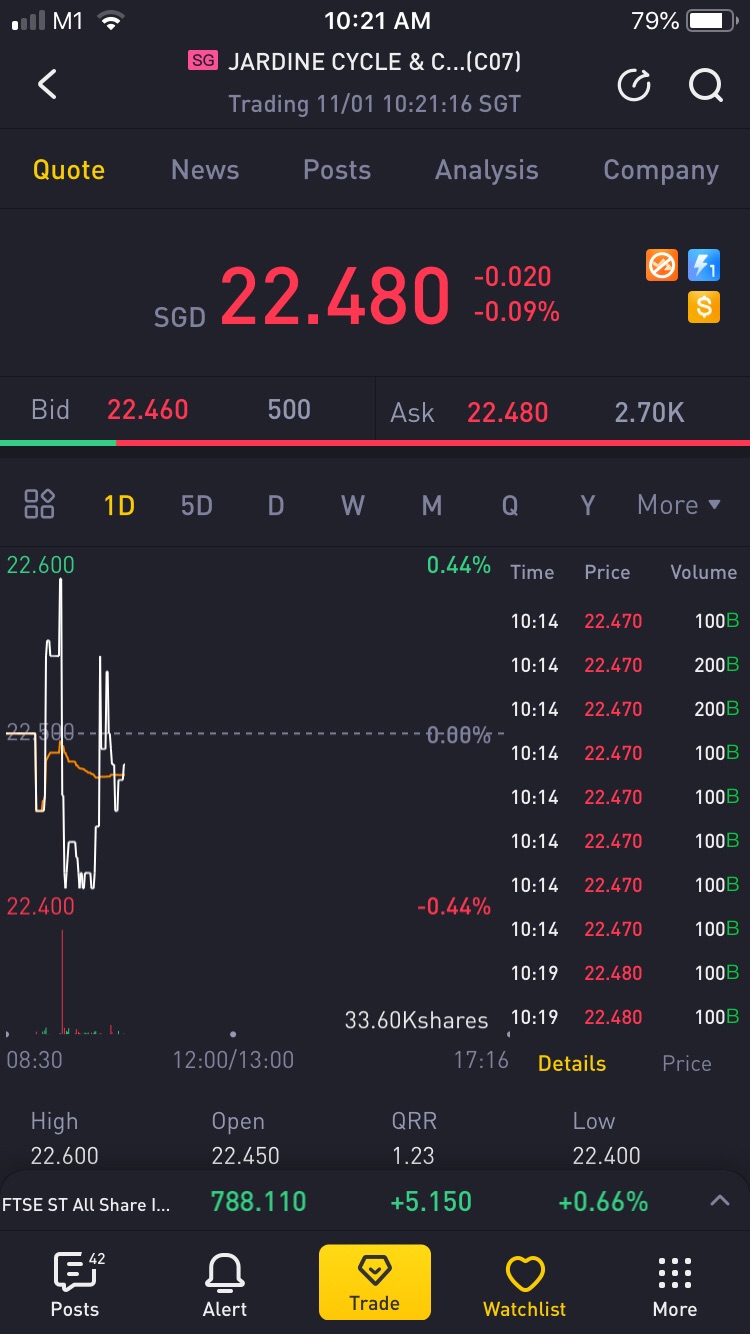Tap the -0.09% change percentage
Image resolution: width=750 pixels, height=1334 pixels.
(516, 311)
